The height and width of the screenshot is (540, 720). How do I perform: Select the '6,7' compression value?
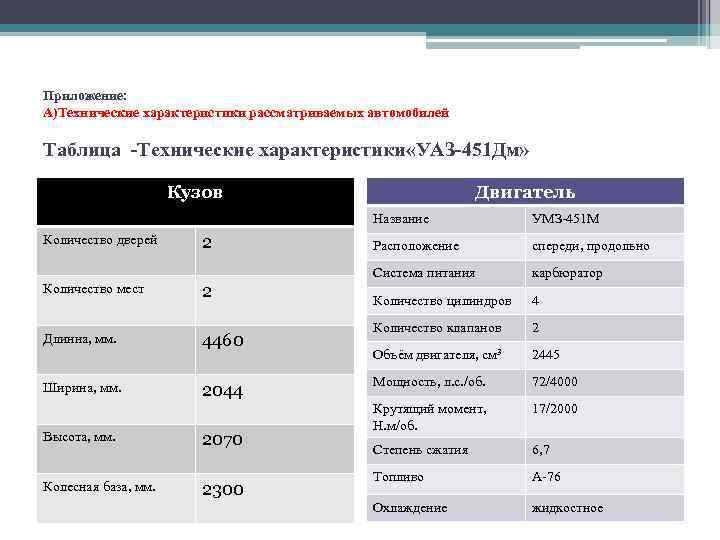click(x=540, y=450)
